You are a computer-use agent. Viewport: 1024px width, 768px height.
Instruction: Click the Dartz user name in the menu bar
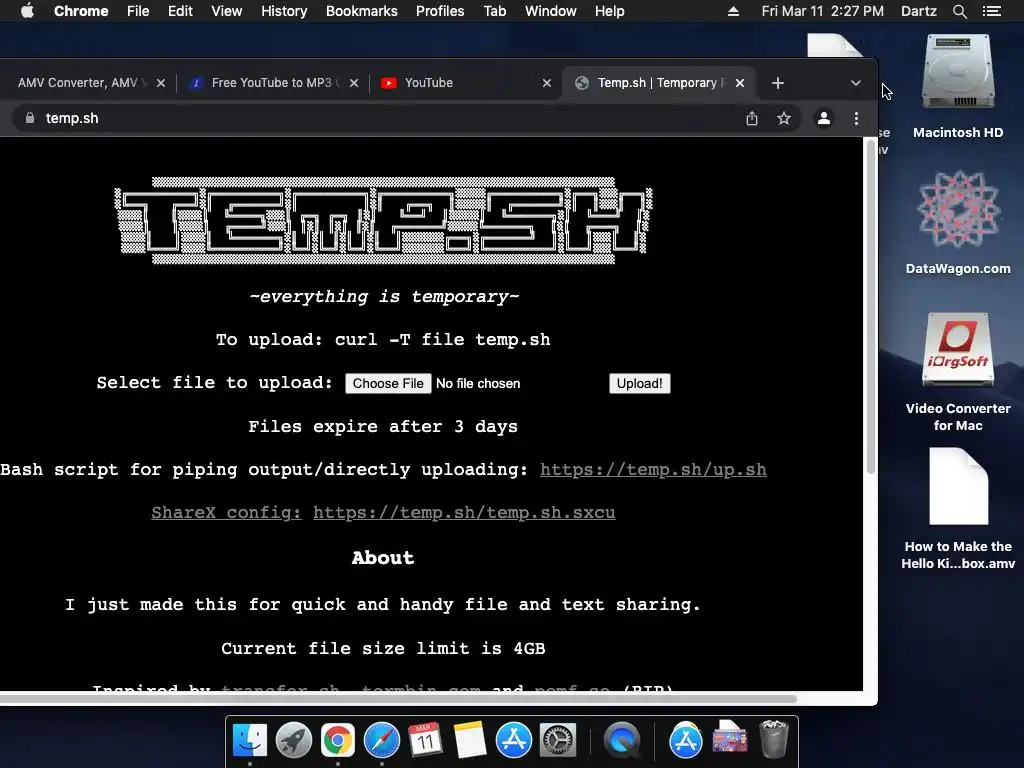918,11
